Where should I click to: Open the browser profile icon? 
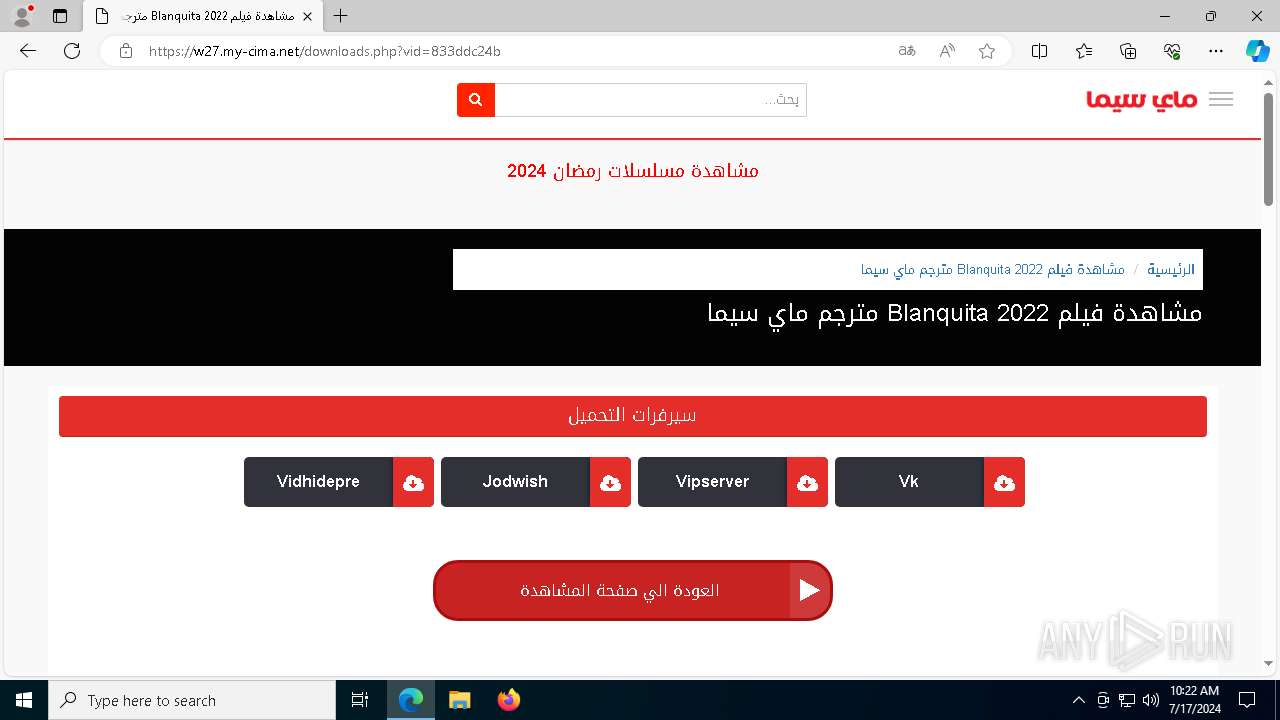click(x=22, y=16)
